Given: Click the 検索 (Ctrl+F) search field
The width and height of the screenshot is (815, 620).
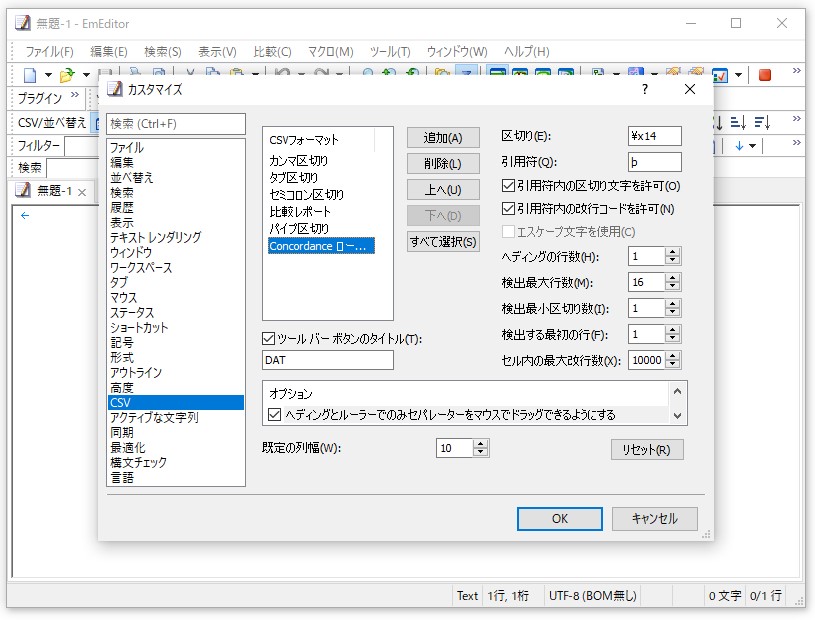Looking at the screenshot, I should 173,124.
